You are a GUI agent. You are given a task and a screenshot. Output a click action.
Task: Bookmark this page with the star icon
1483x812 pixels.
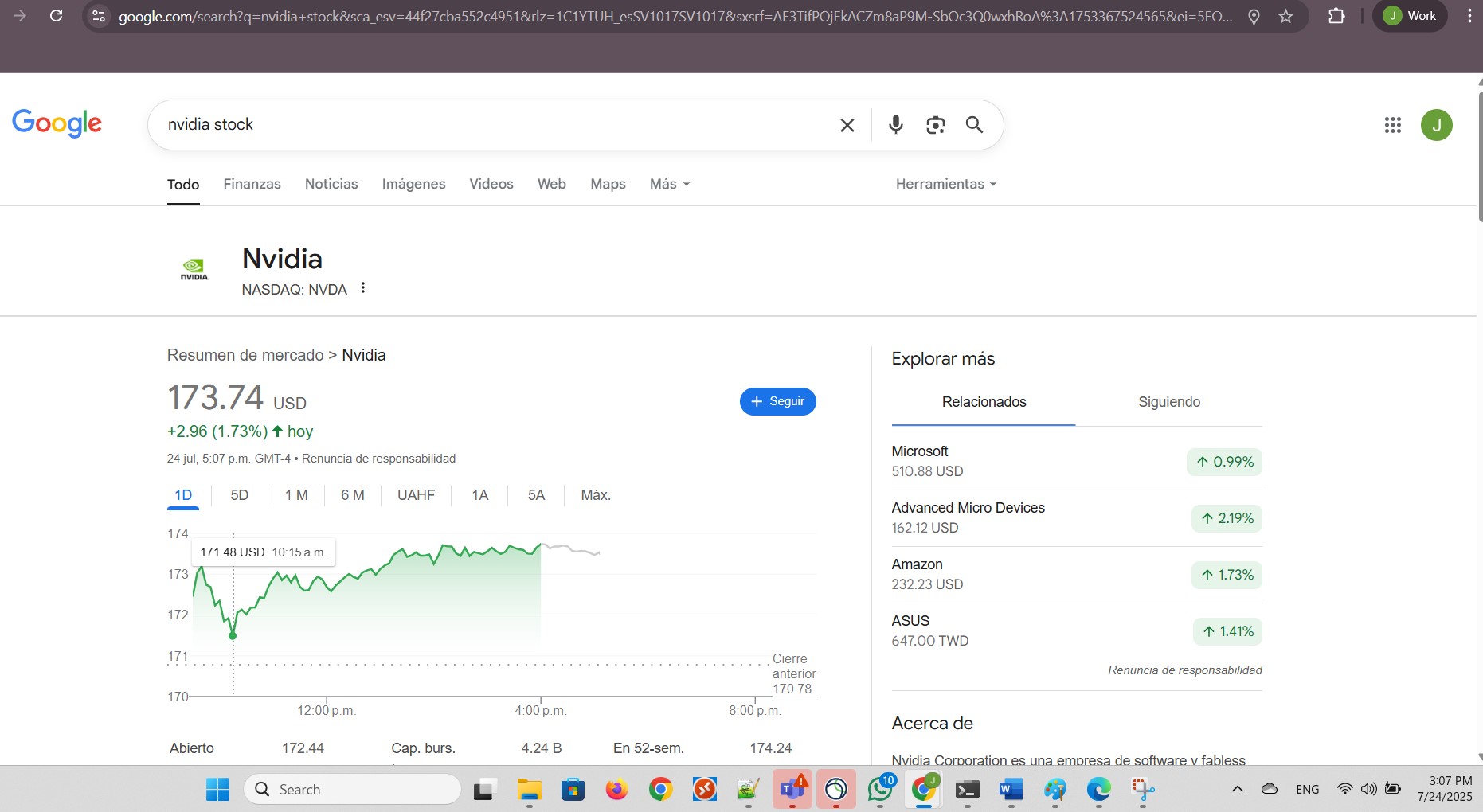(x=1285, y=16)
